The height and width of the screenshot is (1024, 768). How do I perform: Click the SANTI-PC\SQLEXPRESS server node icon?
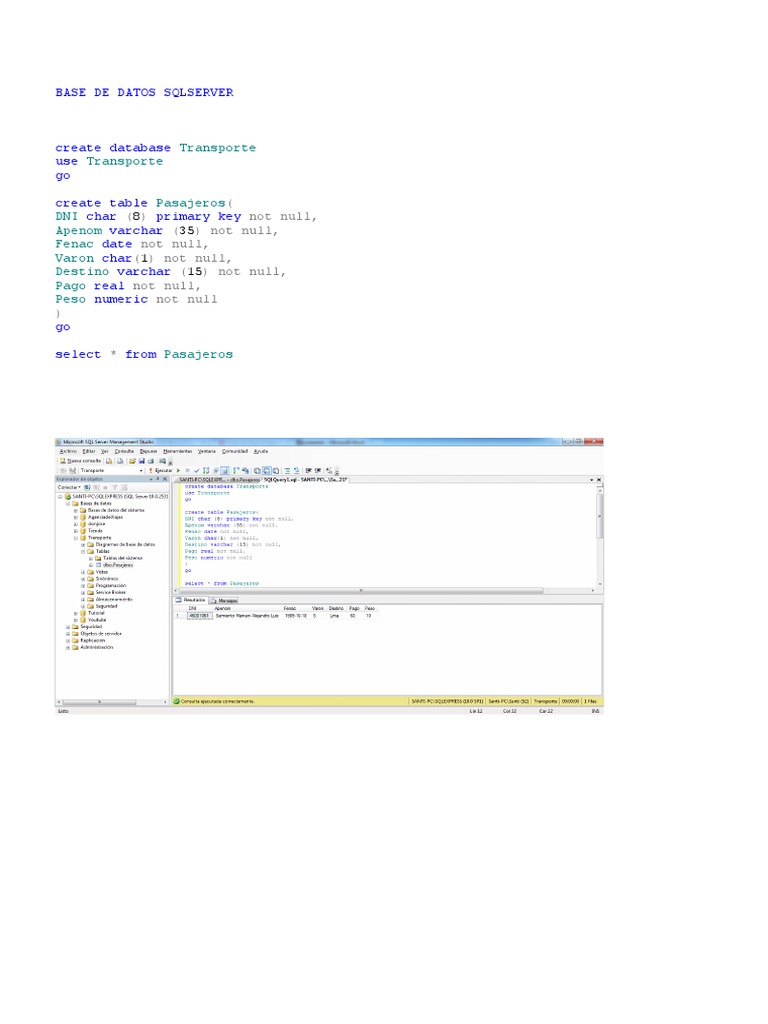[x=68, y=496]
